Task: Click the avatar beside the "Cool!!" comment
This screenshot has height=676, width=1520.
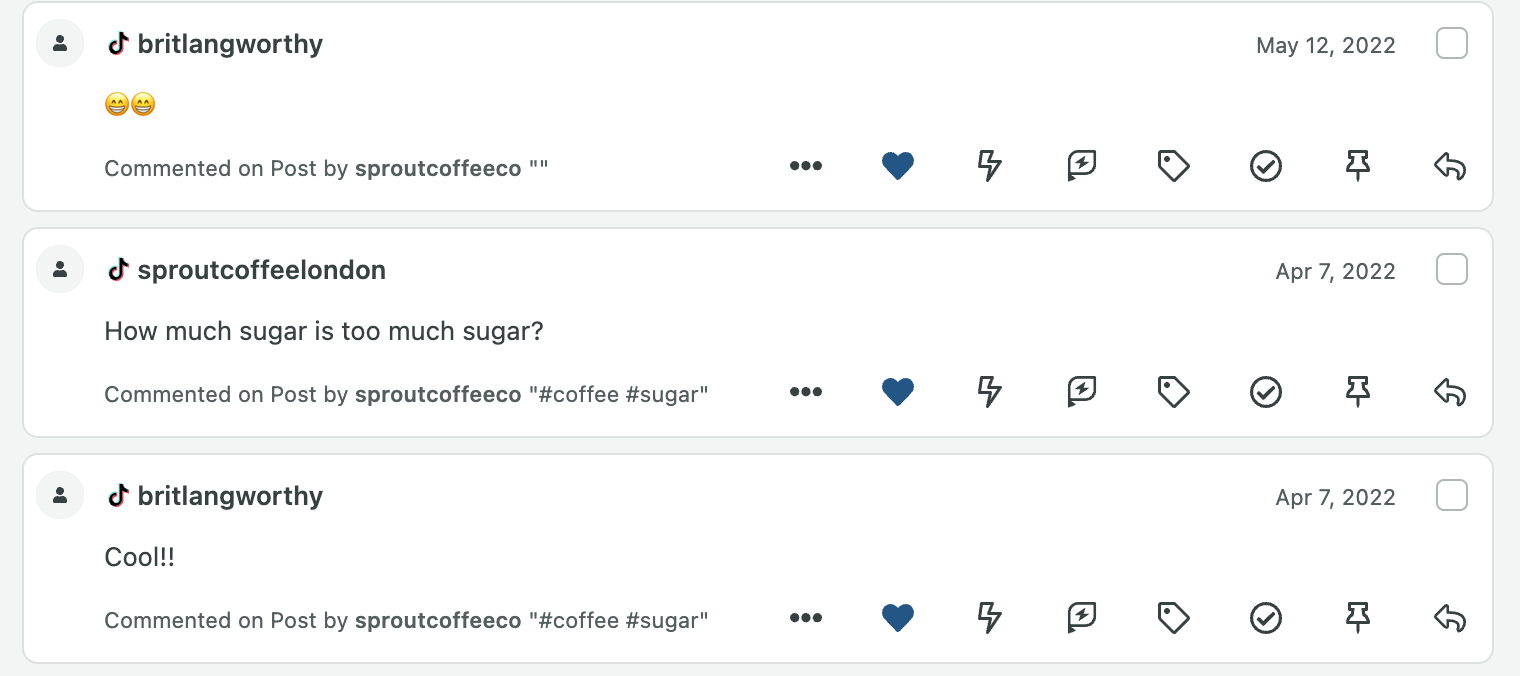Action: click(60, 495)
